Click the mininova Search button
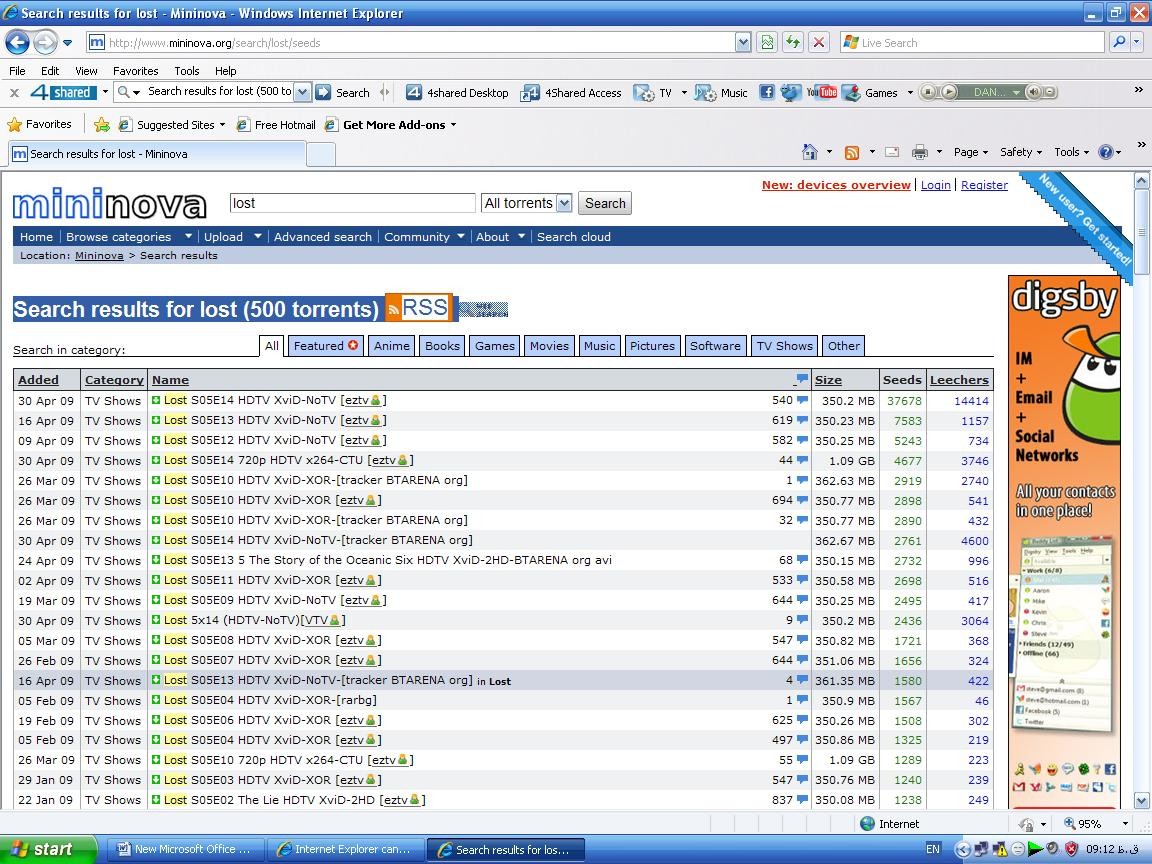 click(x=605, y=204)
